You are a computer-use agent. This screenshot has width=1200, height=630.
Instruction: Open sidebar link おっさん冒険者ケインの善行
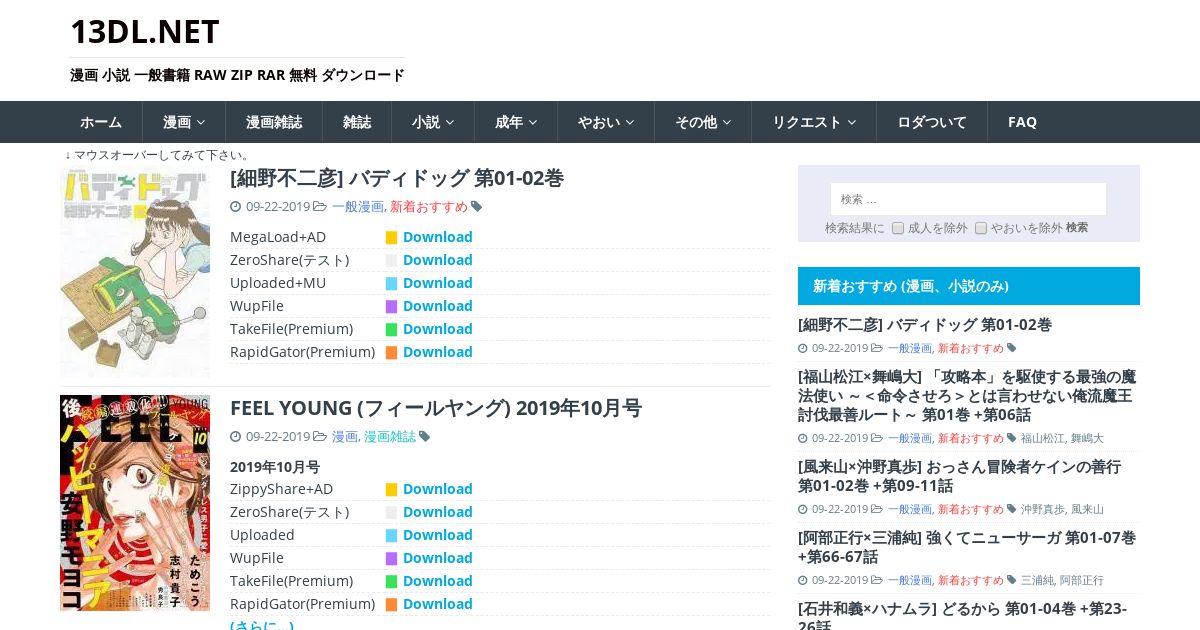coord(960,476)
